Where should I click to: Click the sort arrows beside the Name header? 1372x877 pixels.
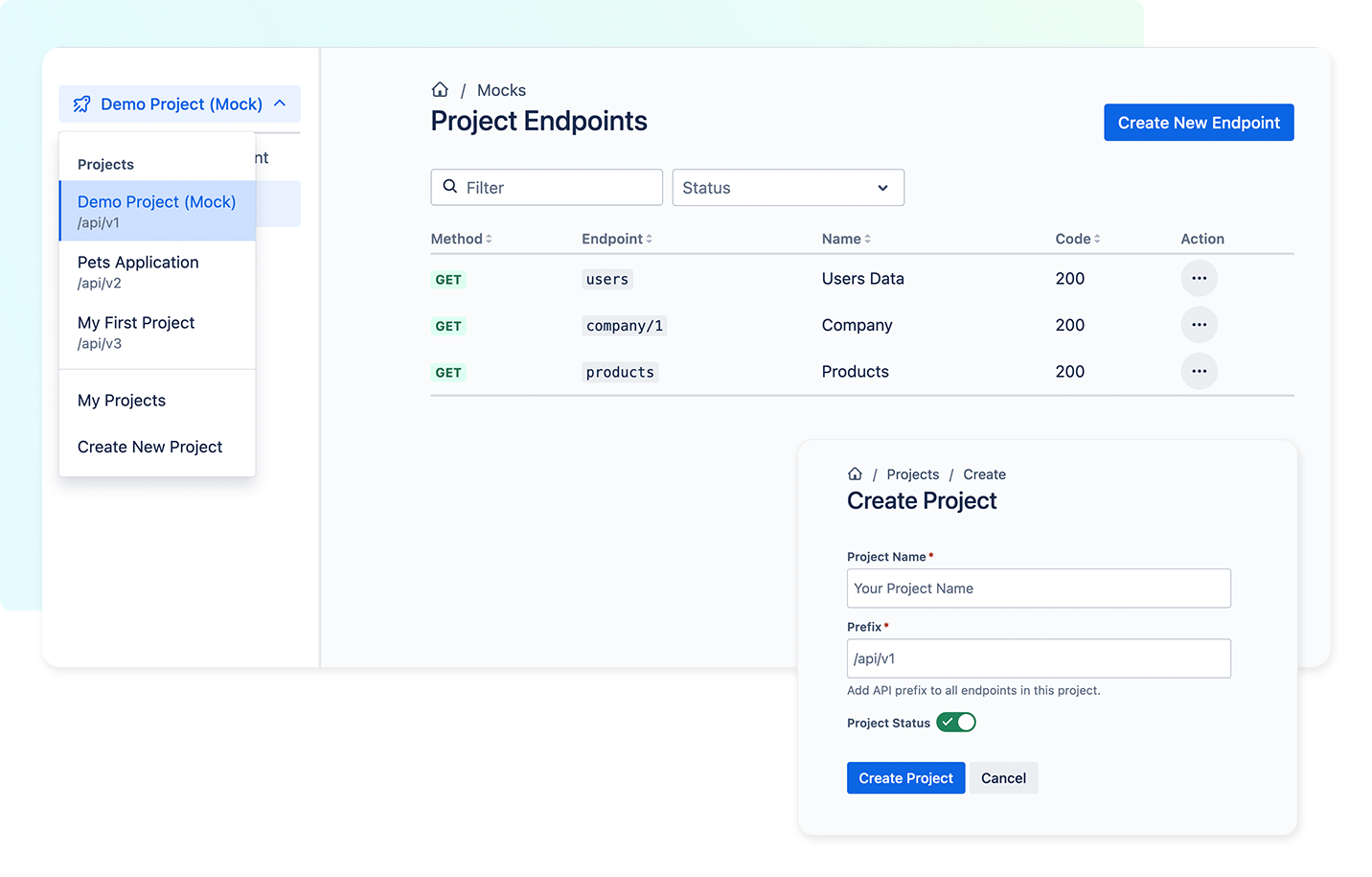[x=870, y=238]
